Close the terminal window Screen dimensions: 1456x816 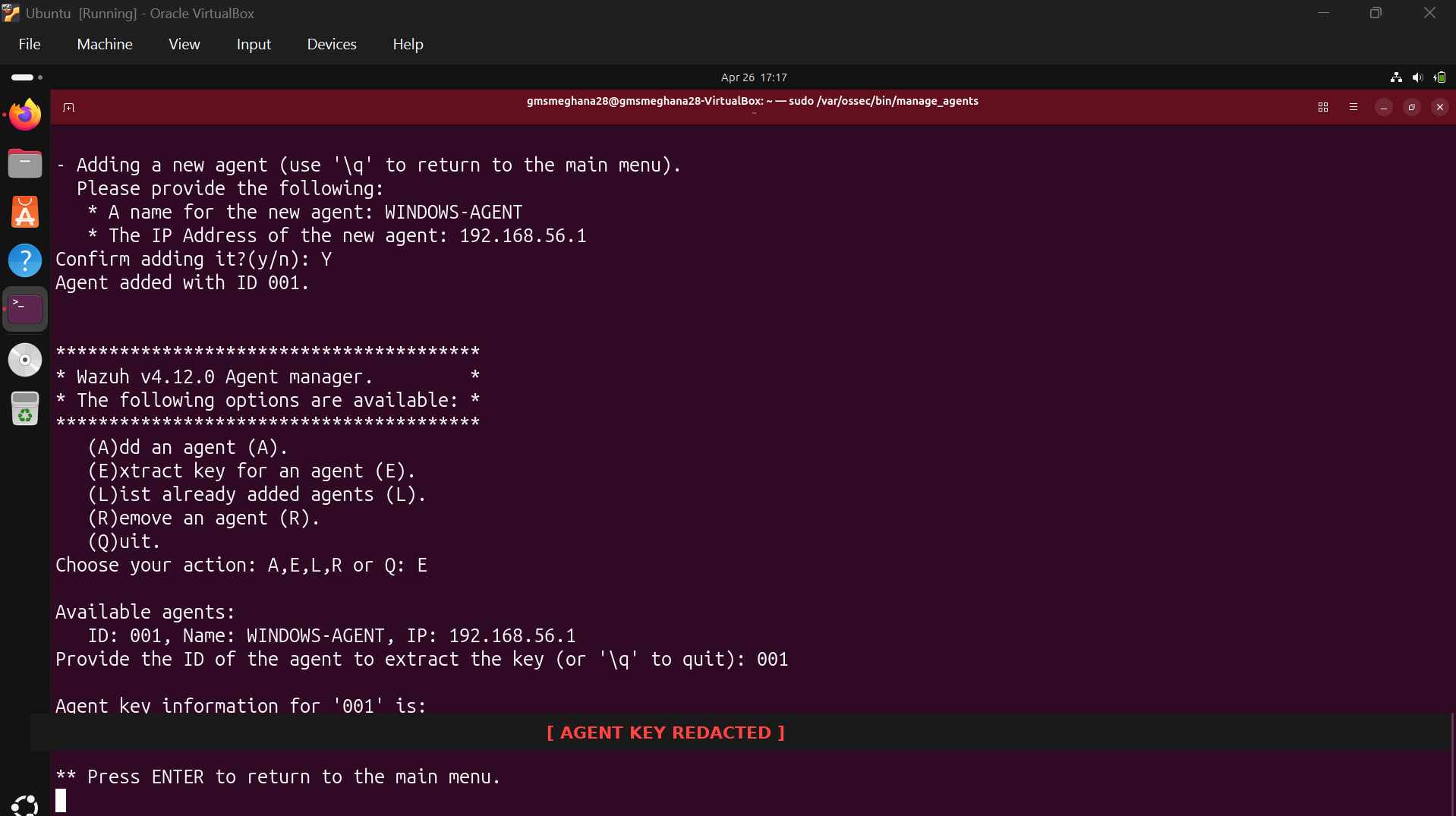click(x=1440, y=108)
